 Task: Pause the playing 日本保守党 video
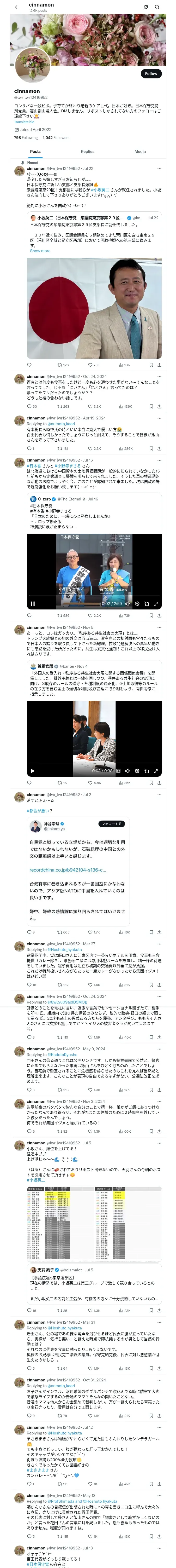(33, 604)
